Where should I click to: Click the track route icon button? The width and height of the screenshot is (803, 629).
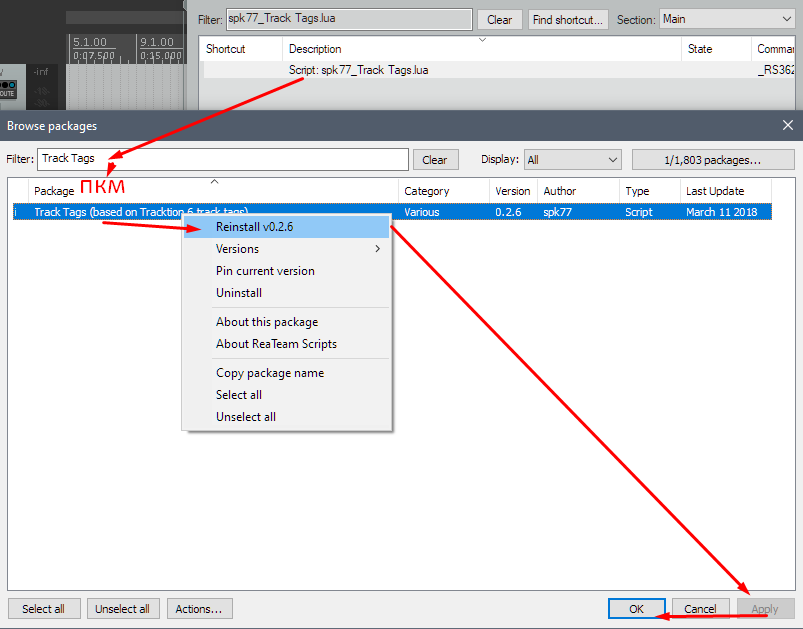point(8,90)
